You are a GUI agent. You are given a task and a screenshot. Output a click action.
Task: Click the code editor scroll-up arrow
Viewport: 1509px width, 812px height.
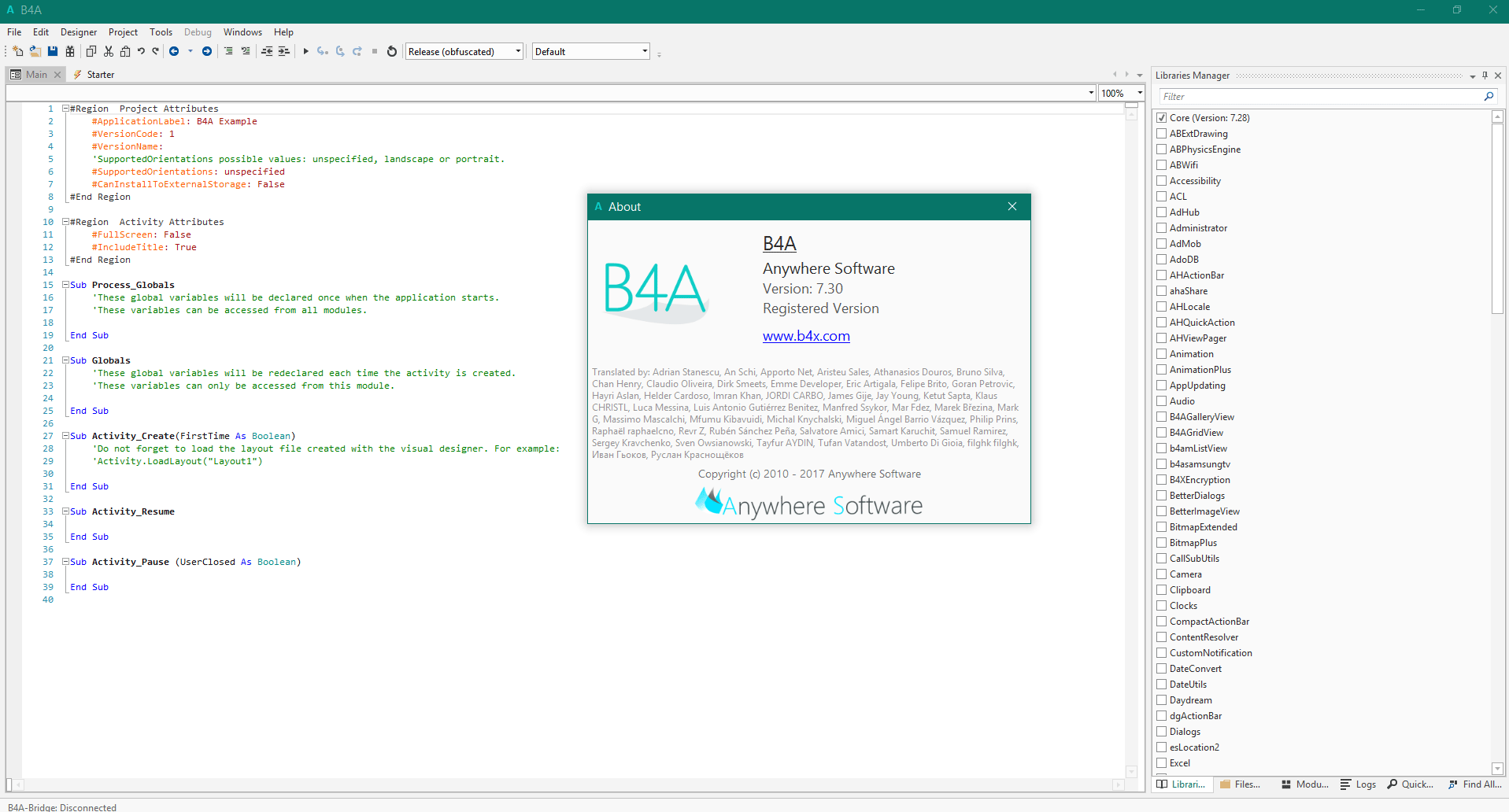[1131, 114]
